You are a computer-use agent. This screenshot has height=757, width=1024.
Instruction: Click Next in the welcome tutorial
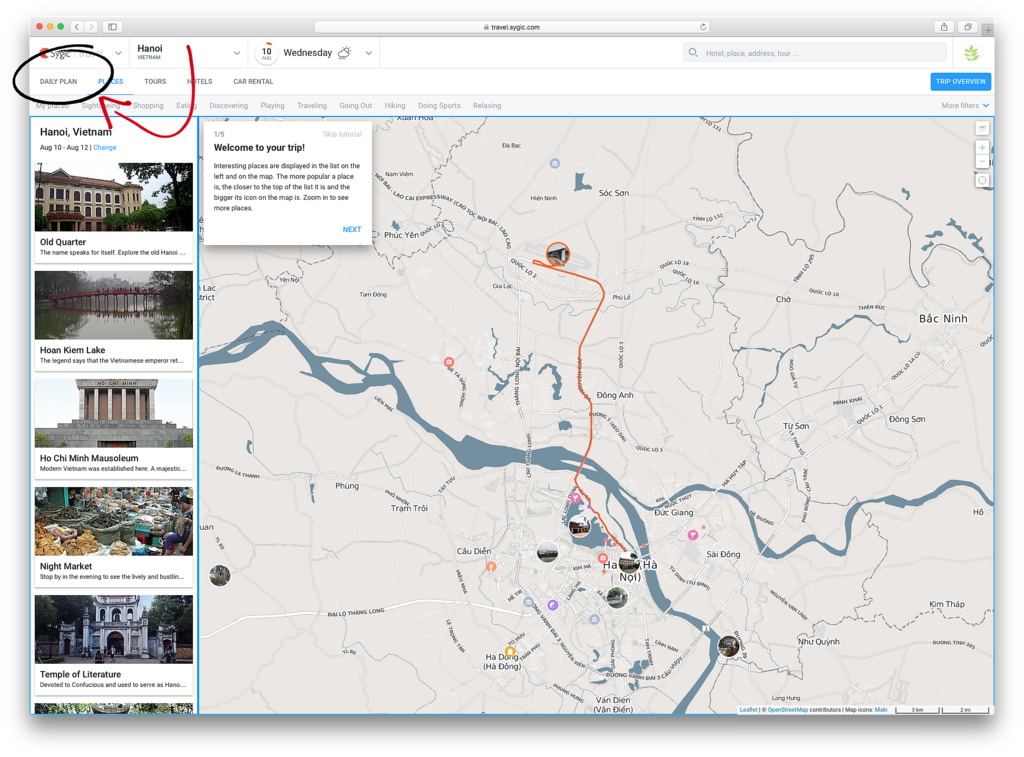(351, 229)
